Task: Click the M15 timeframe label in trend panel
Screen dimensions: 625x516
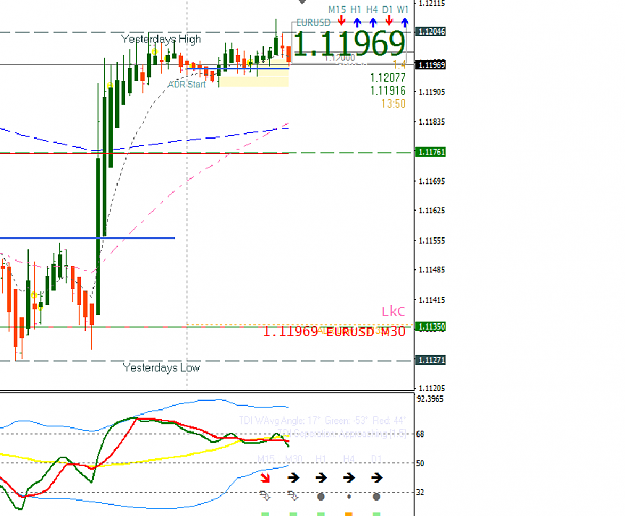Action: (x=337, y=9)
